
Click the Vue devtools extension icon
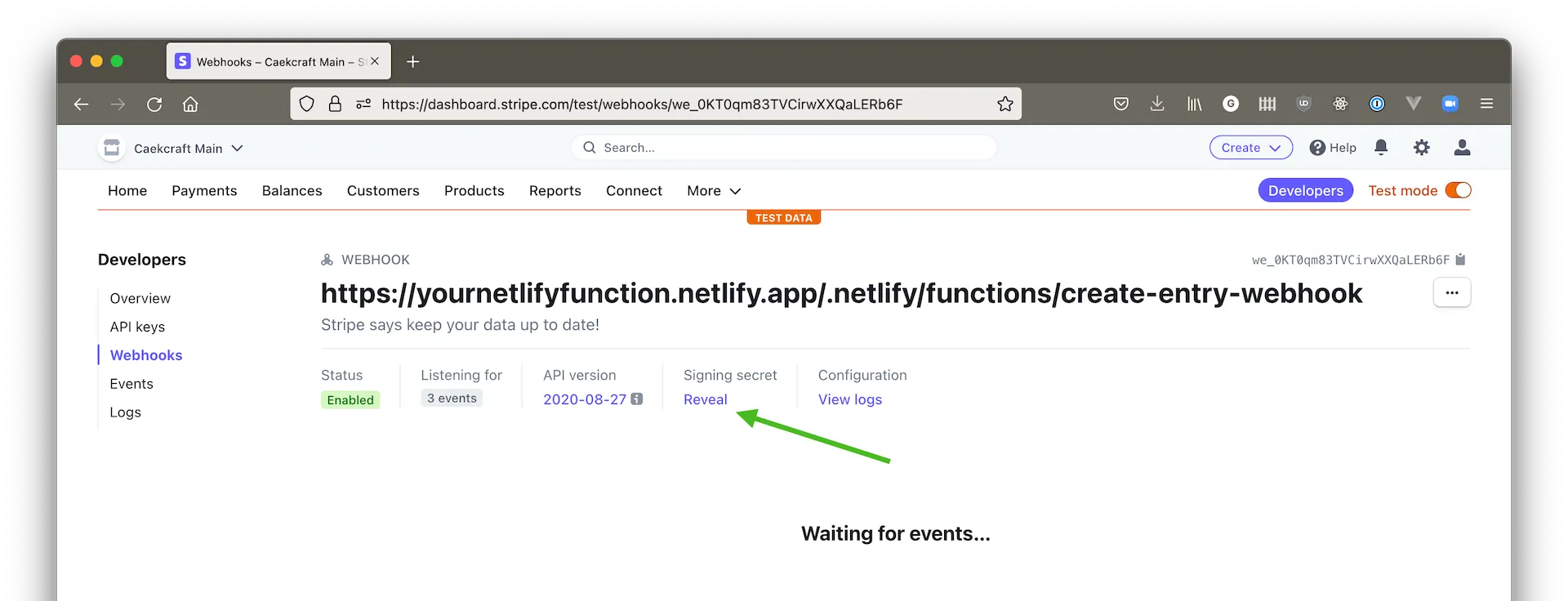tap(1414, 104)
